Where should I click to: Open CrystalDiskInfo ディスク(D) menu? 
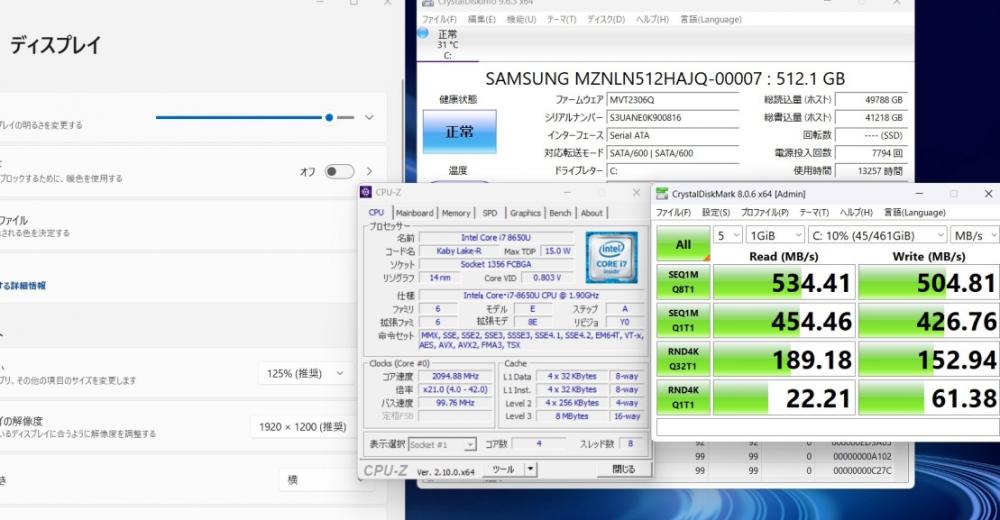(x=606, y=19)
